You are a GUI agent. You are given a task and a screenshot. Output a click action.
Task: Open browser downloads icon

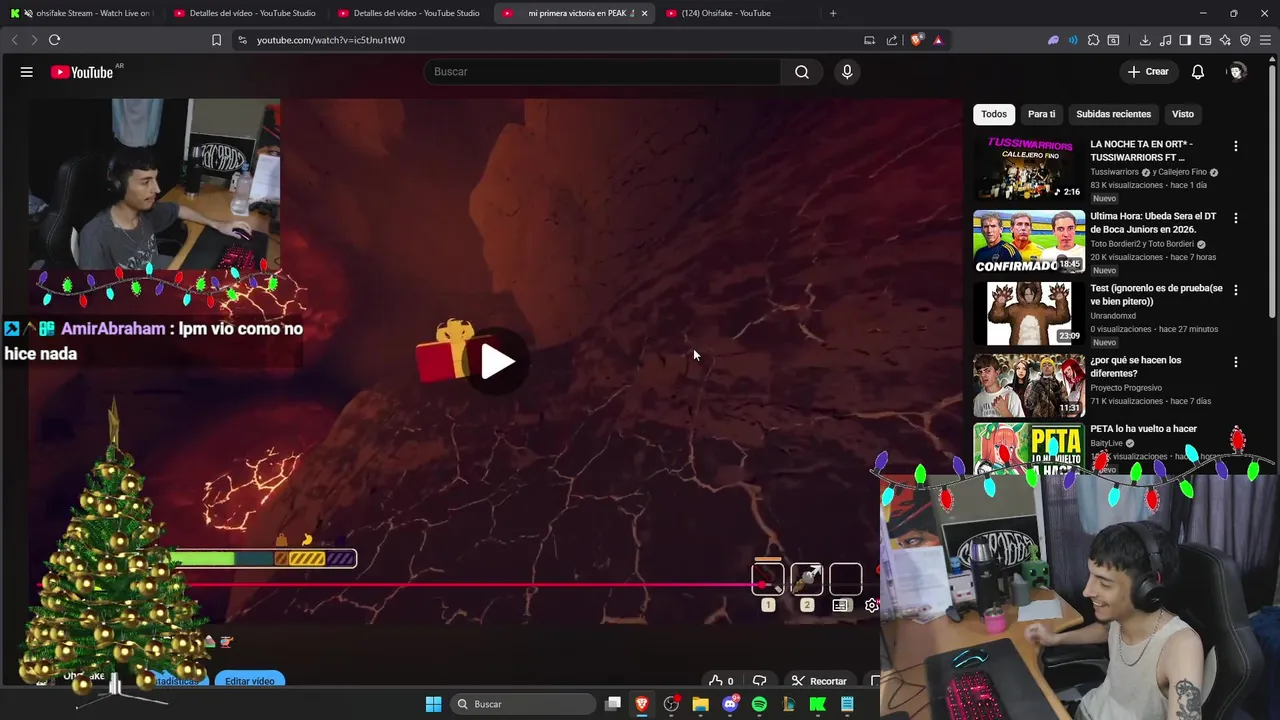tap(1145, 40)
